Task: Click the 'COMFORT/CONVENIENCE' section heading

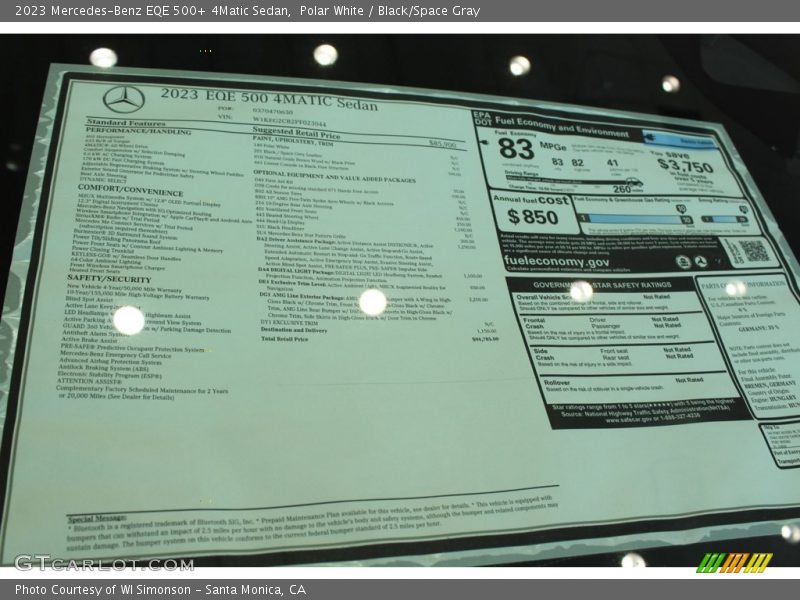Action: (131, 190)
